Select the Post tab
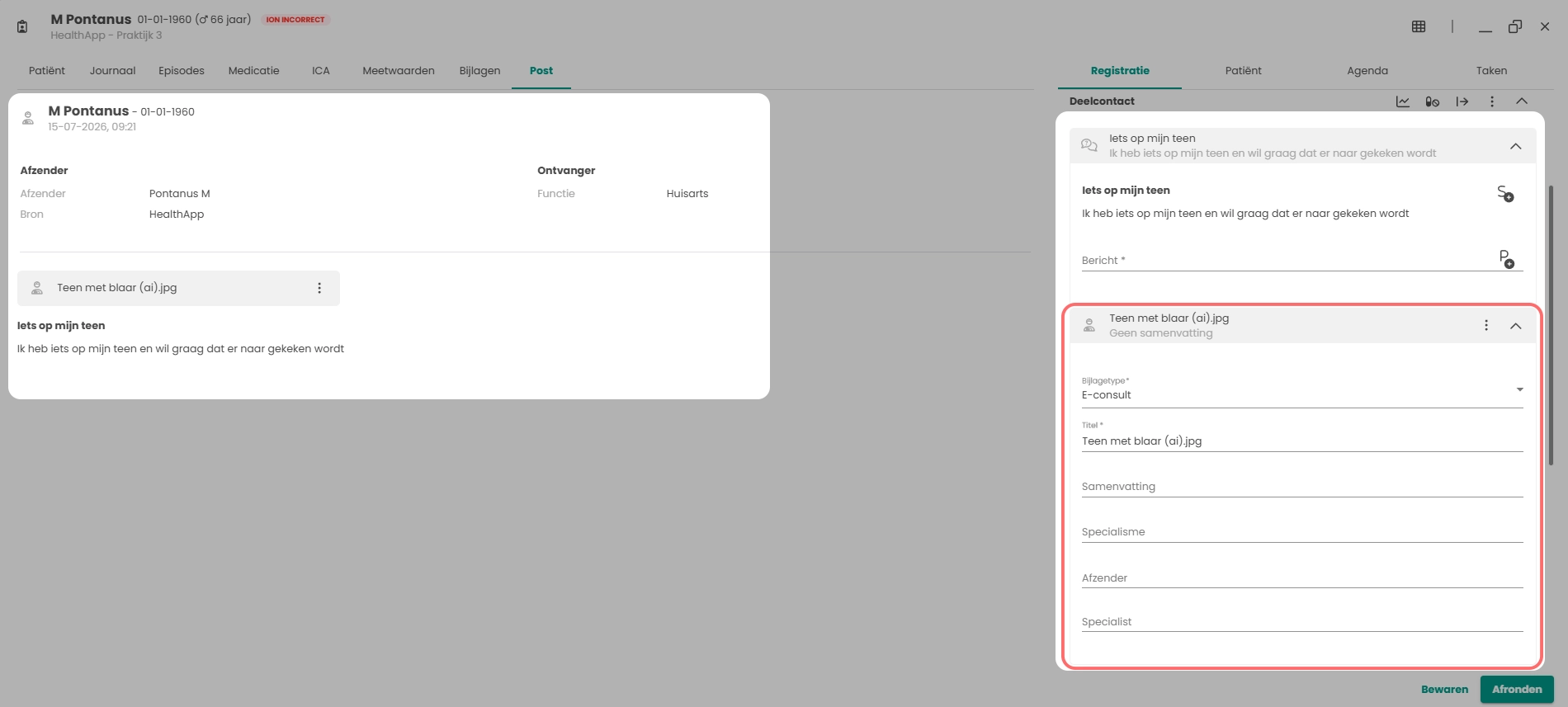 [541, 71]
